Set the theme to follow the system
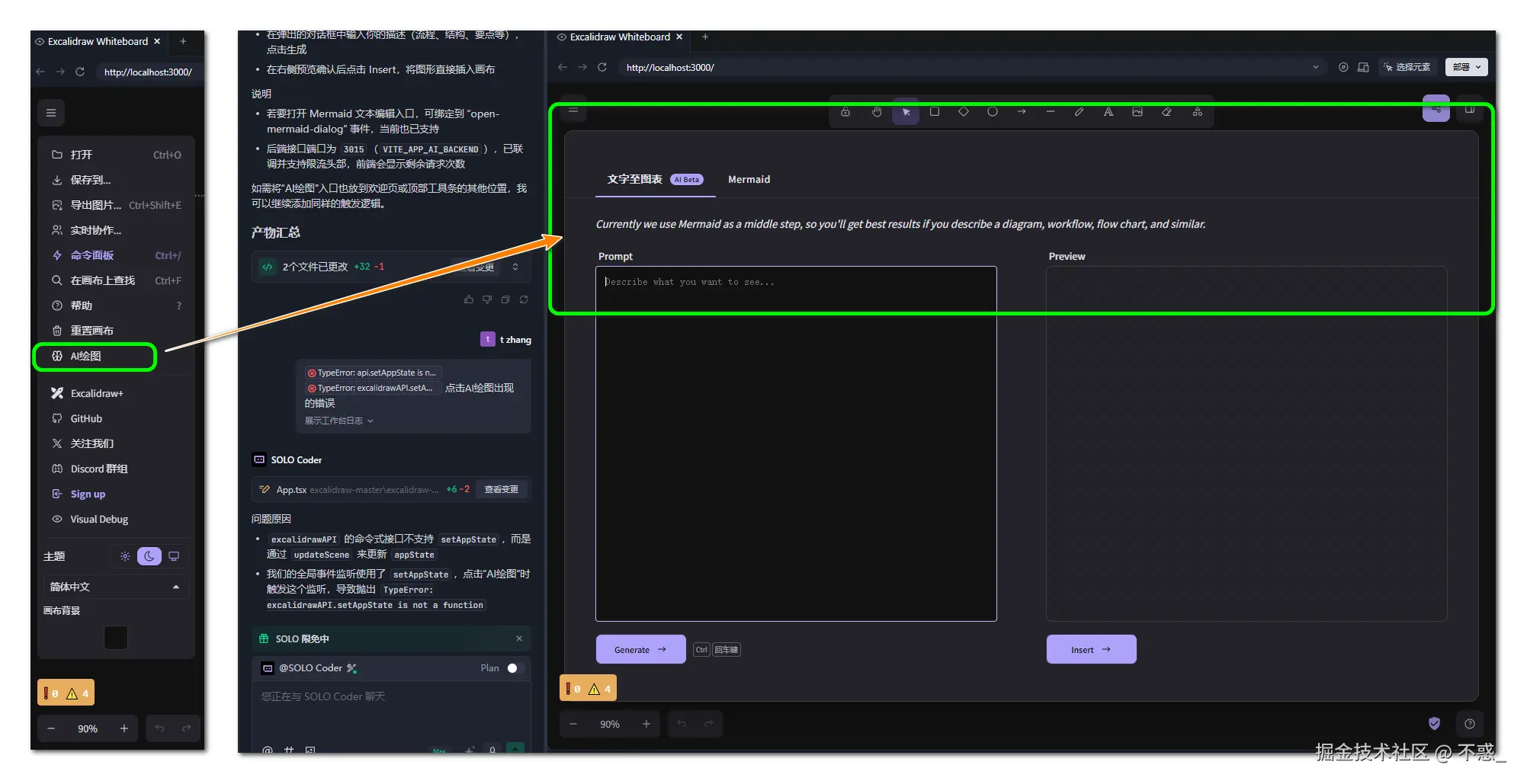 coord(174,556)
